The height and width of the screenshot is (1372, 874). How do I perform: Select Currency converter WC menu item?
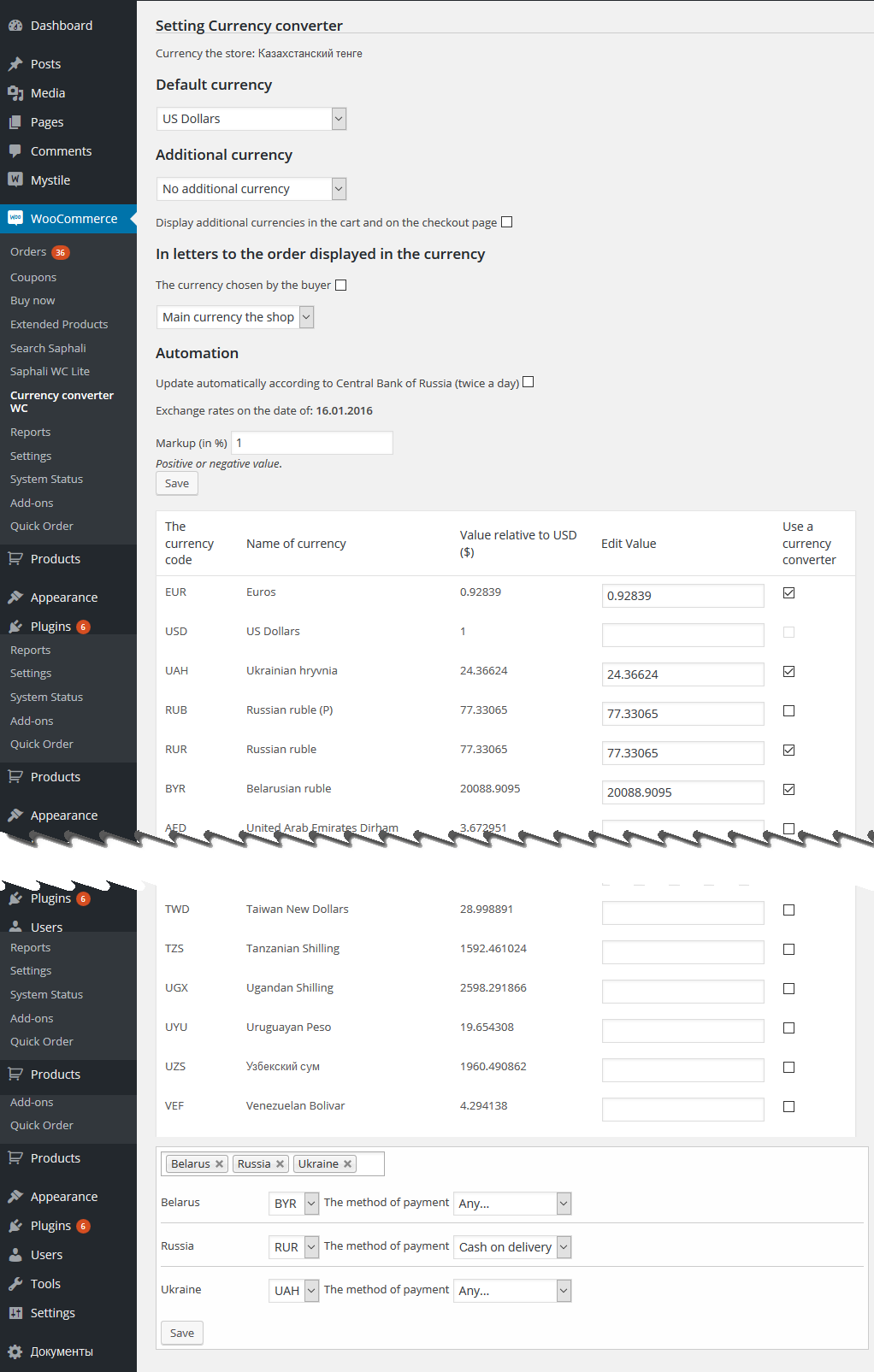[62, 402]
